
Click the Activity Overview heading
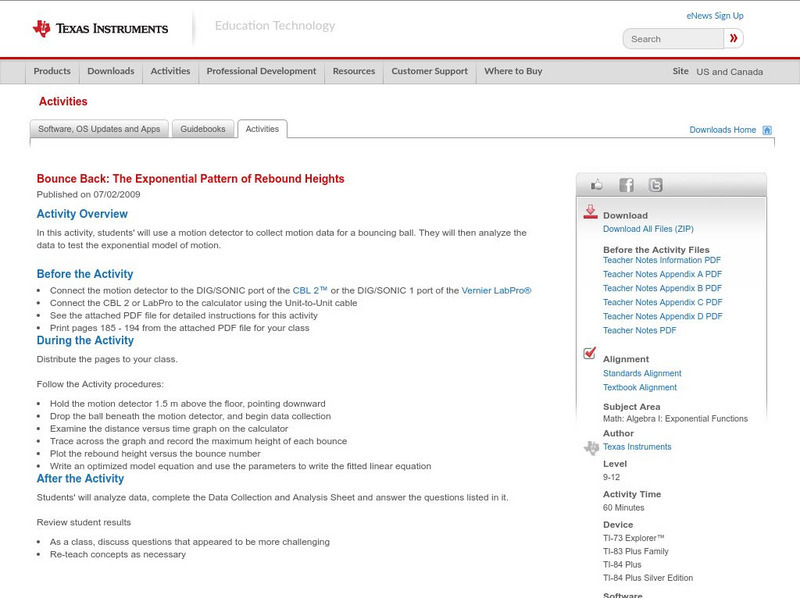click(x=82, y=214)
